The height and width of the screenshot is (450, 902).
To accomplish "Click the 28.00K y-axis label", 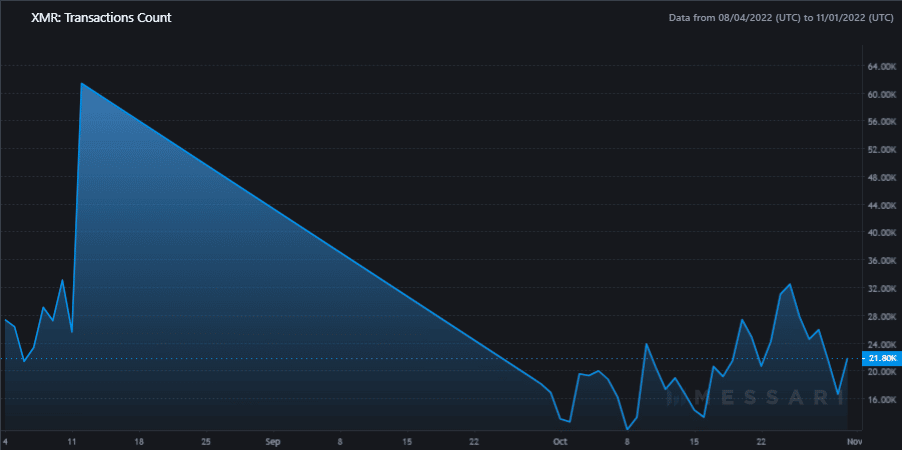I will (x=881, y=316).
